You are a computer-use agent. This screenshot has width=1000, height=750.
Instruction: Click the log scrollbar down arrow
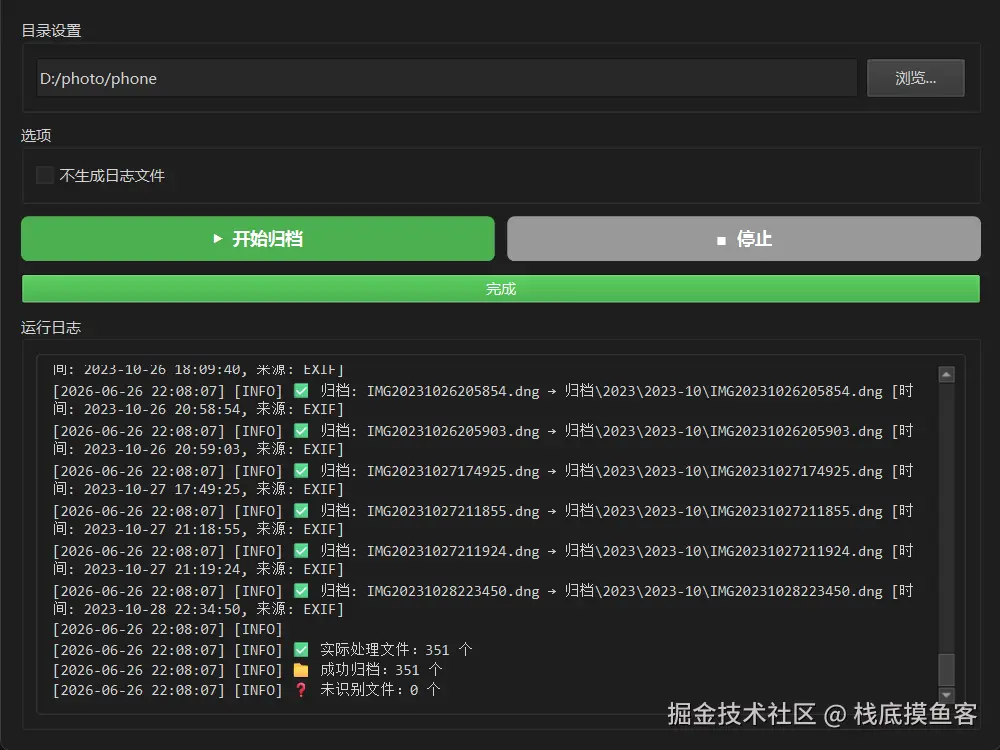946,695
